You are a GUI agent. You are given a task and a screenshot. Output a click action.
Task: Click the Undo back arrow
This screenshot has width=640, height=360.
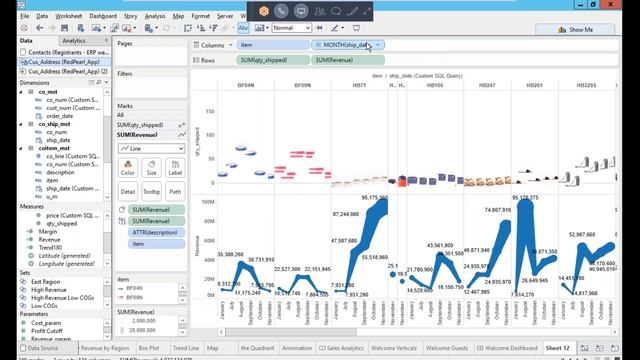[39, 28]
